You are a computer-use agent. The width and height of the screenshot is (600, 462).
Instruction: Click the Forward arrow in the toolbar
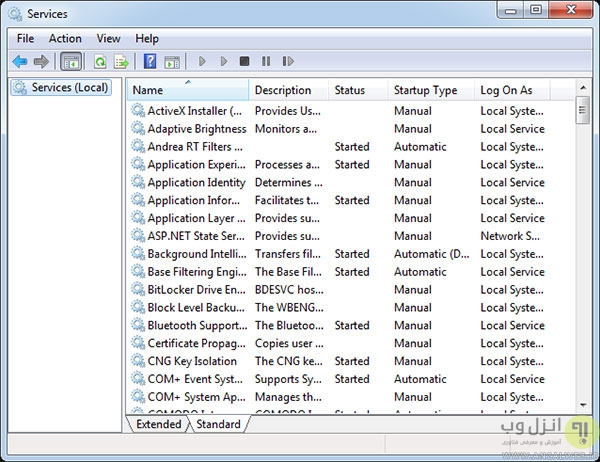tap(41, 62)
